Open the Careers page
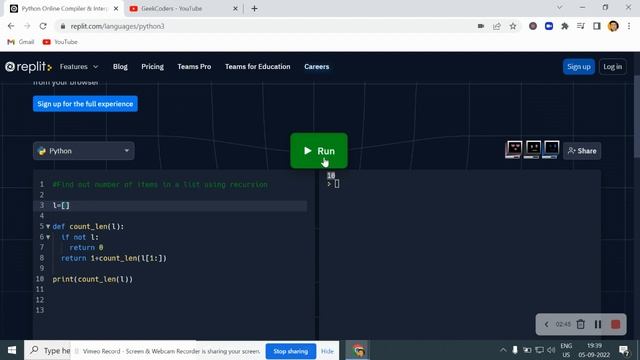Viewport: 640px width, 360px height. [x=316, y=67]
